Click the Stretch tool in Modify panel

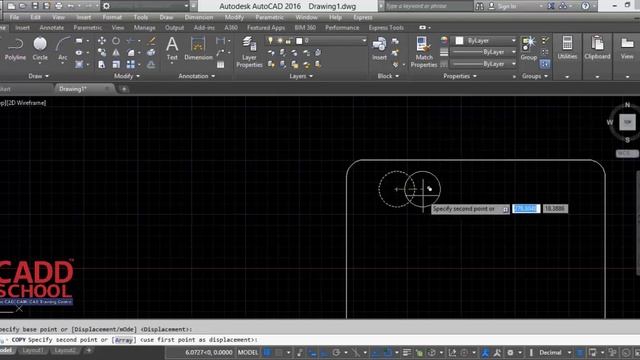(101, 64)
